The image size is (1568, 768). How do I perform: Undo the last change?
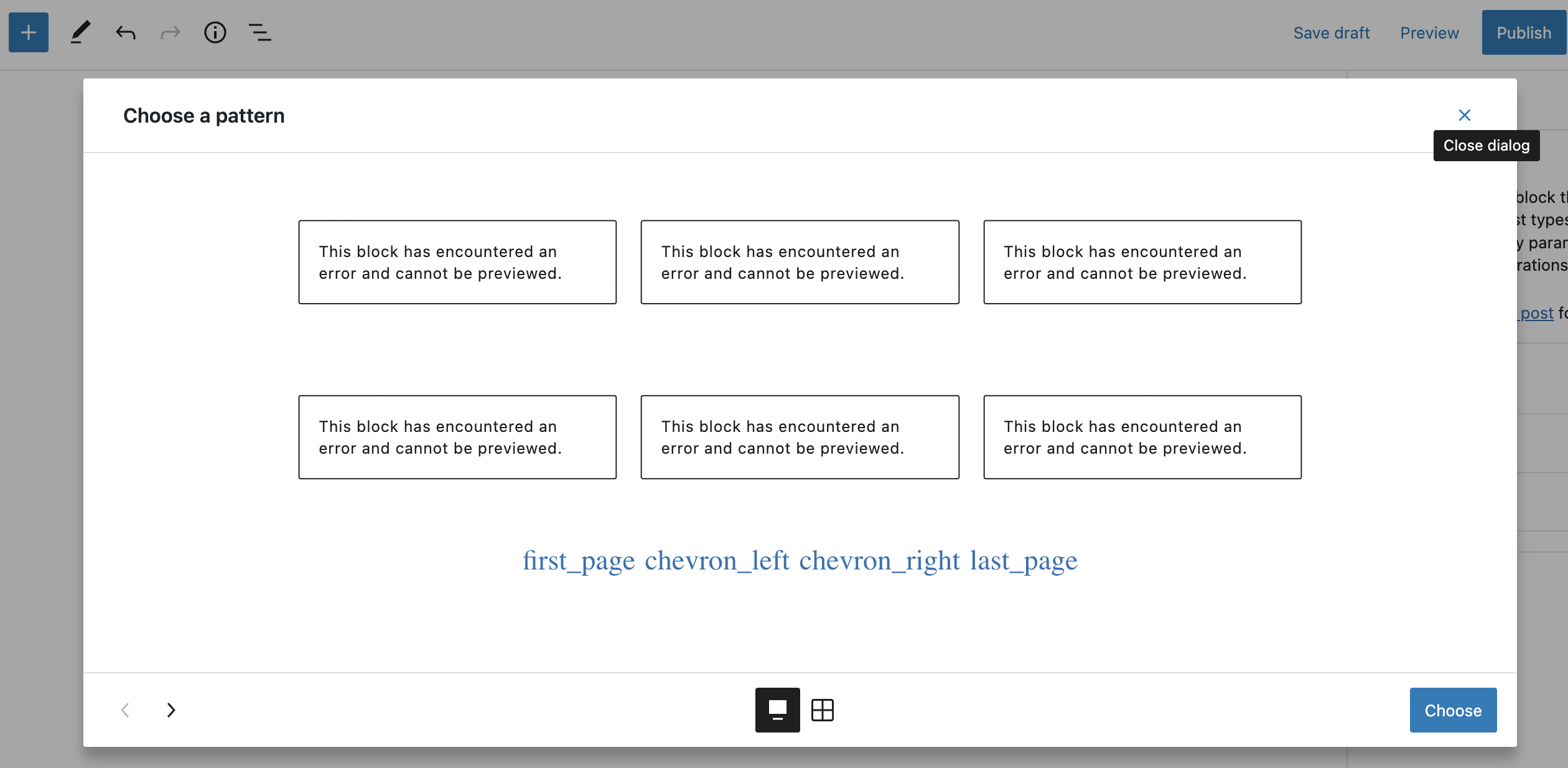pos(125,32)
